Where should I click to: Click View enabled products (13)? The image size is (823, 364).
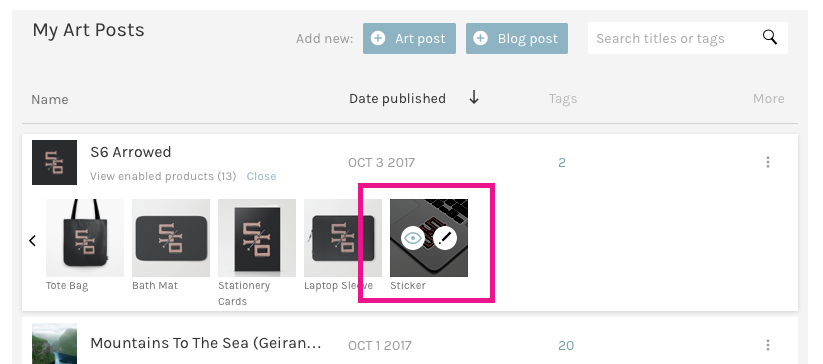[x=163, y=176]
